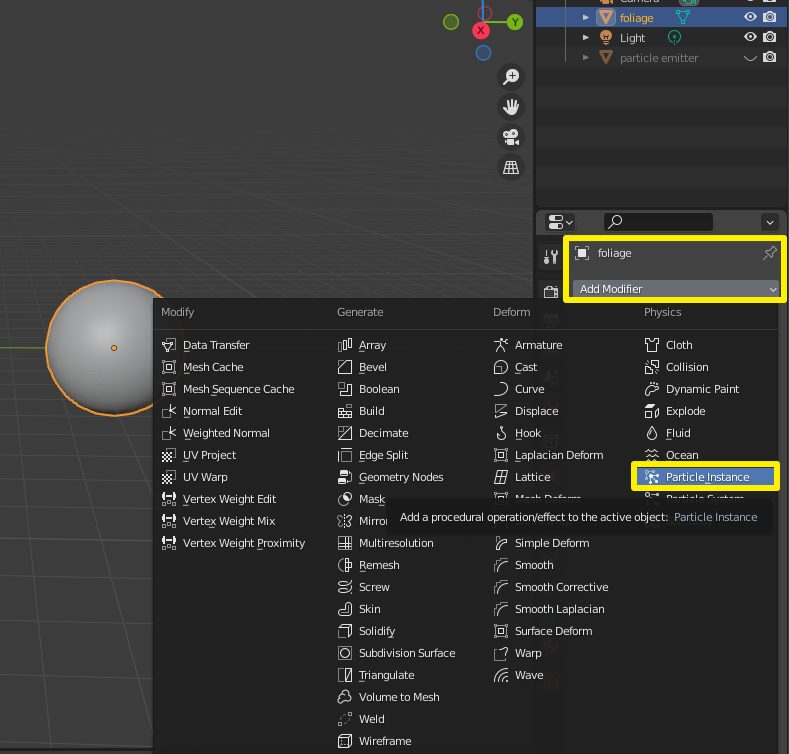Click the properties search field
The width and height of the screenshot is (789, 754).
(658, 222)
